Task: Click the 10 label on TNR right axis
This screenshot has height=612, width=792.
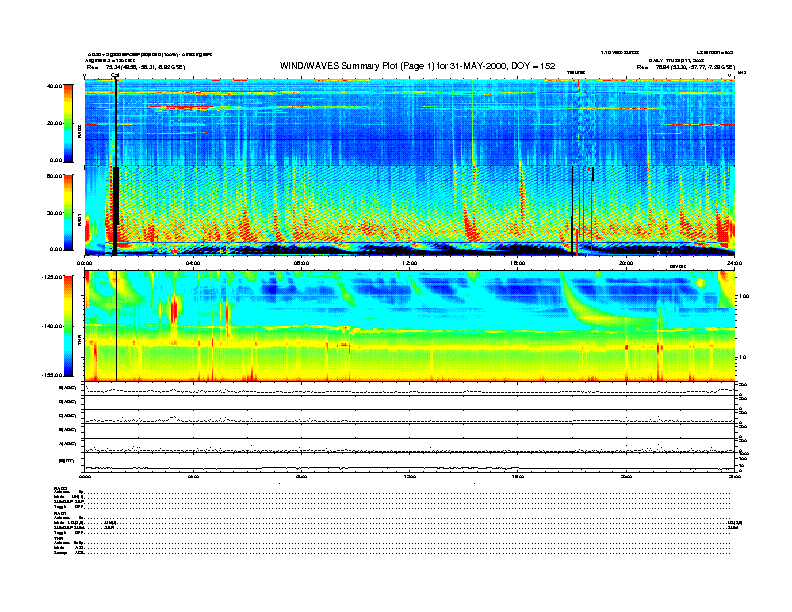Action: pos(742,357)
